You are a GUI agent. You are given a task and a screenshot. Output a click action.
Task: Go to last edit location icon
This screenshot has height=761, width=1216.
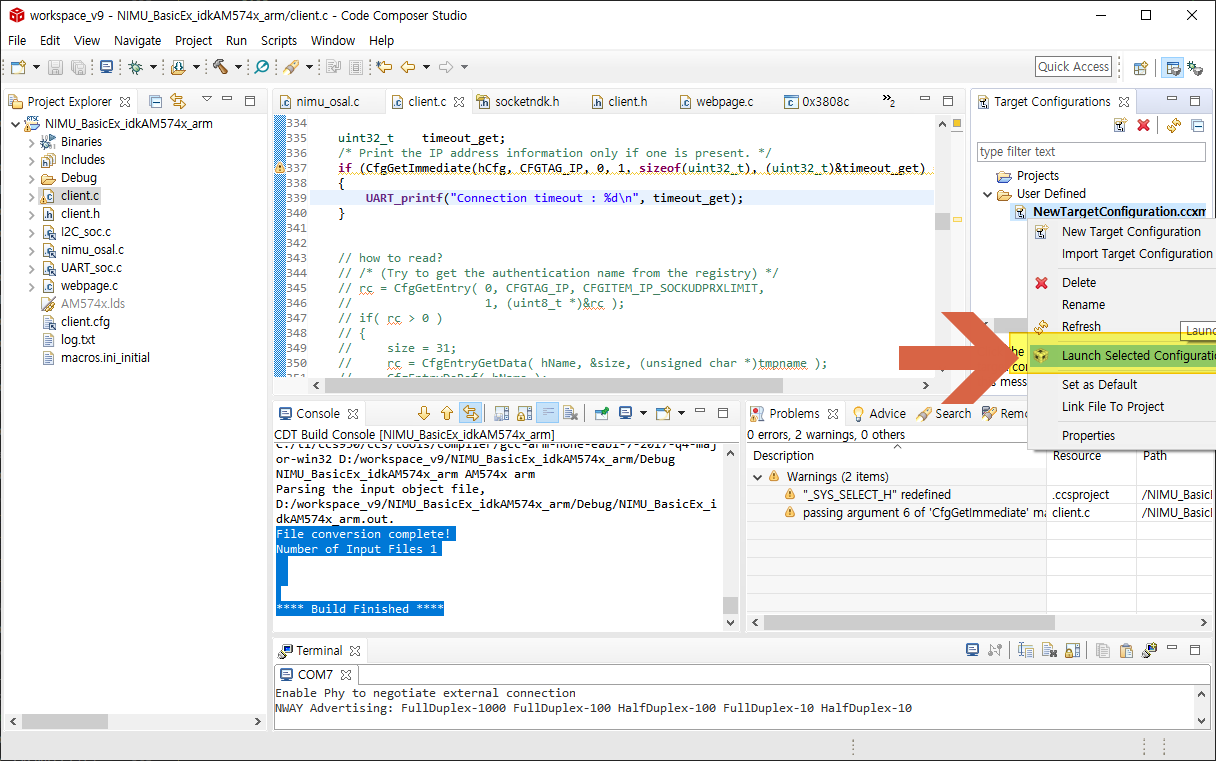(x=384, y=67)
